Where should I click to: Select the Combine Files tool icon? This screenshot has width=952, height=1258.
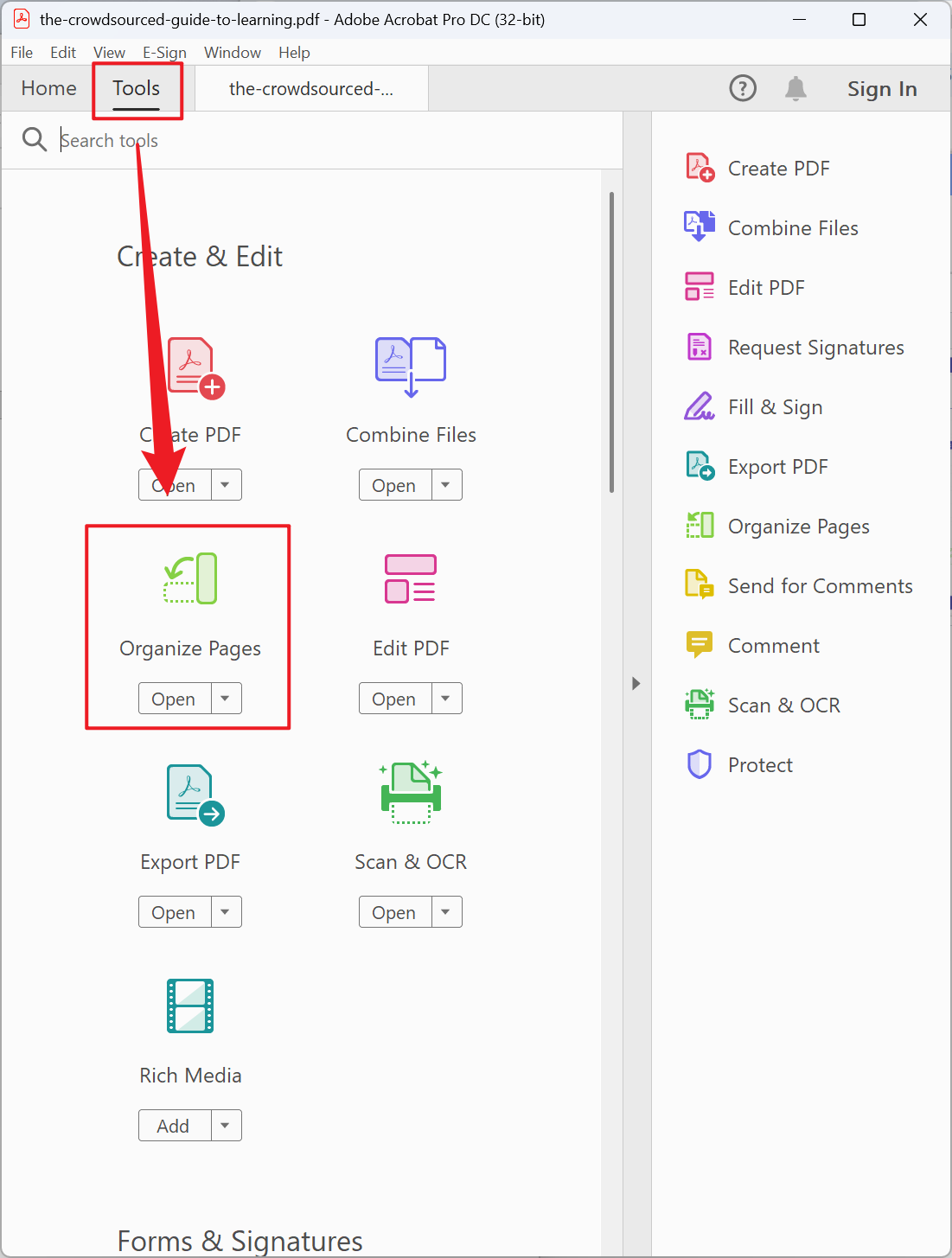411,366
